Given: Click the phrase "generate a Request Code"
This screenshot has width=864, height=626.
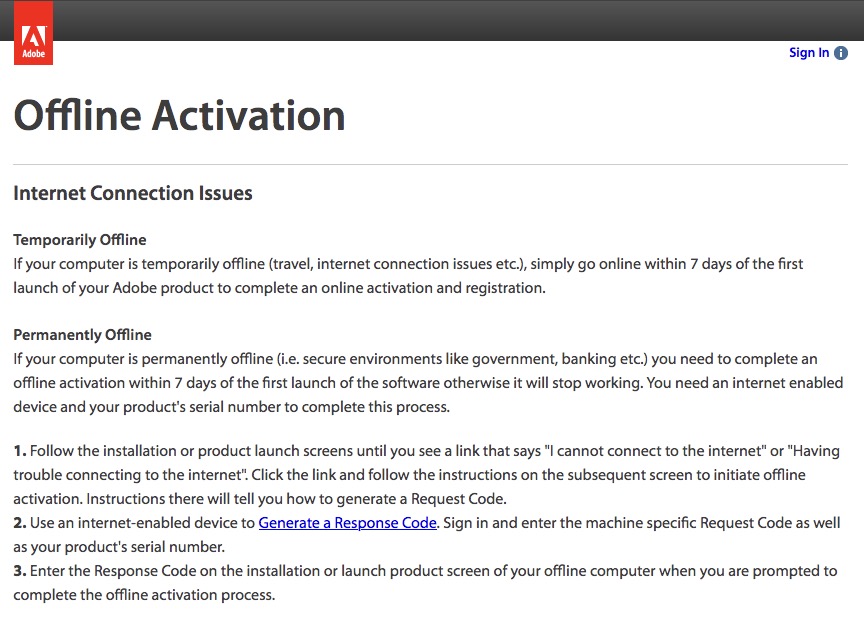Looking at the screenshot, I should (421, 499).
